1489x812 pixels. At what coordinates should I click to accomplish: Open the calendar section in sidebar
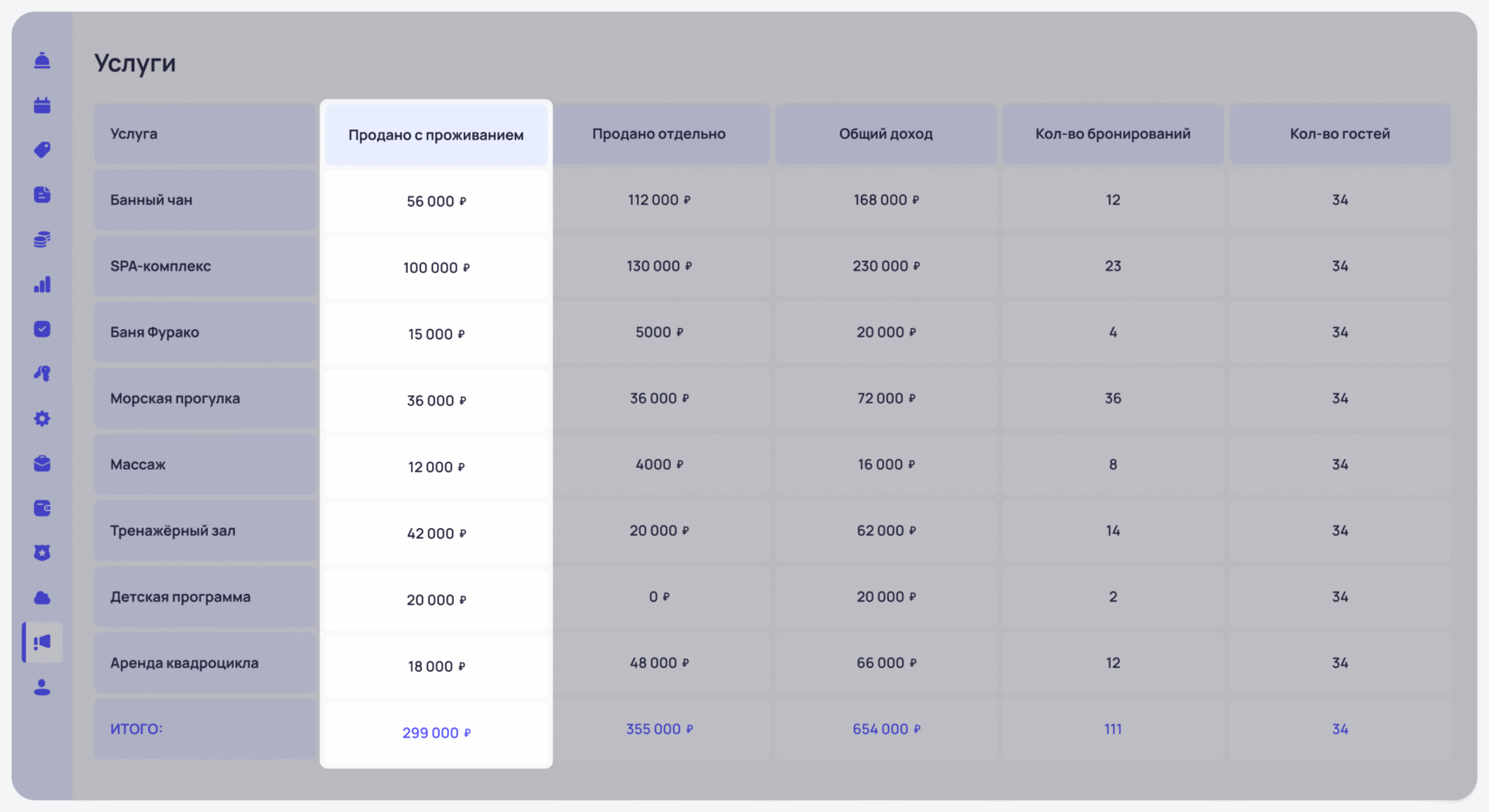42,105
